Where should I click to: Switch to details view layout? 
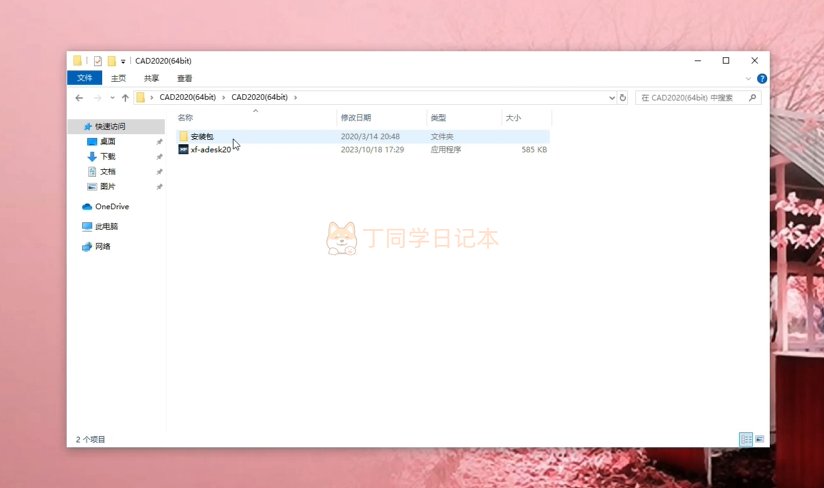click(745, 439)
